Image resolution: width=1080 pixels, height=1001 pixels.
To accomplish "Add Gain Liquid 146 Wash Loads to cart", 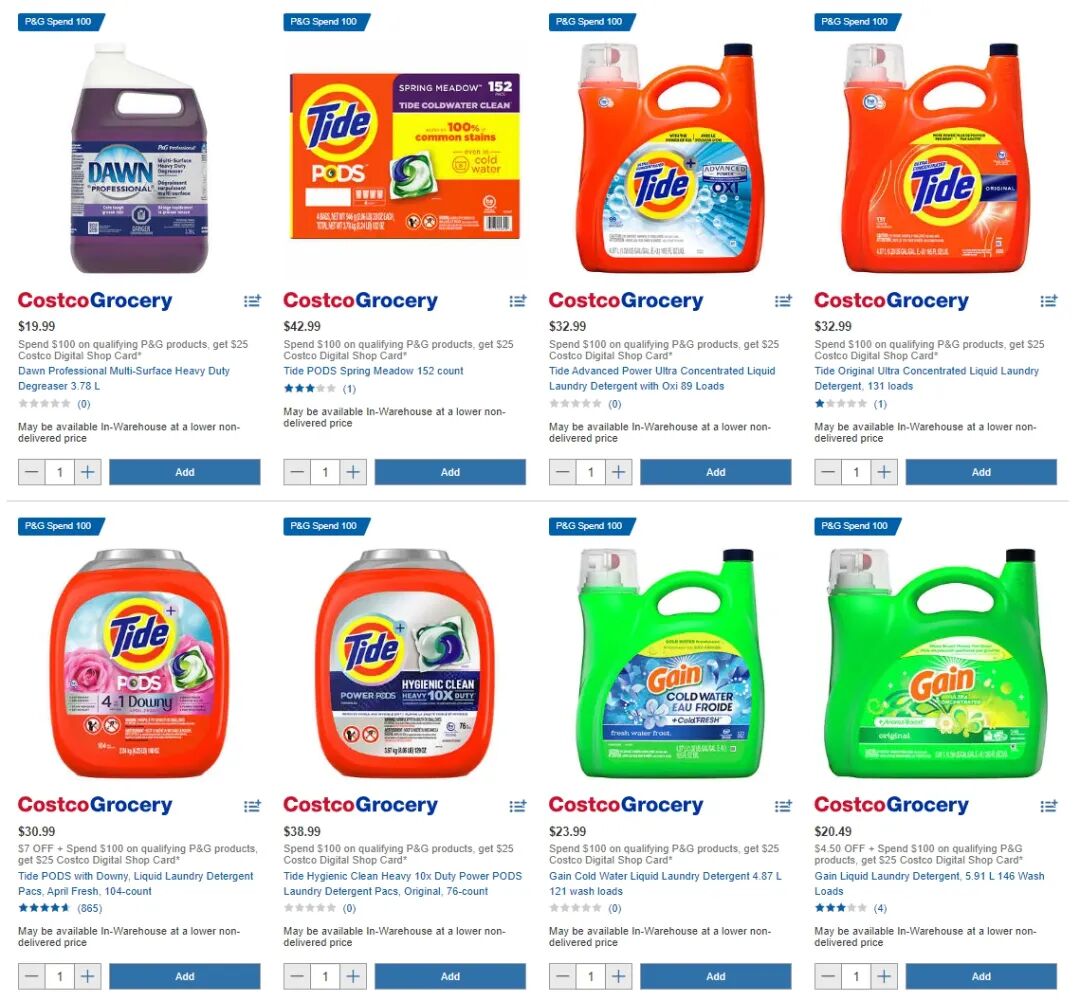I will (981, 976).
